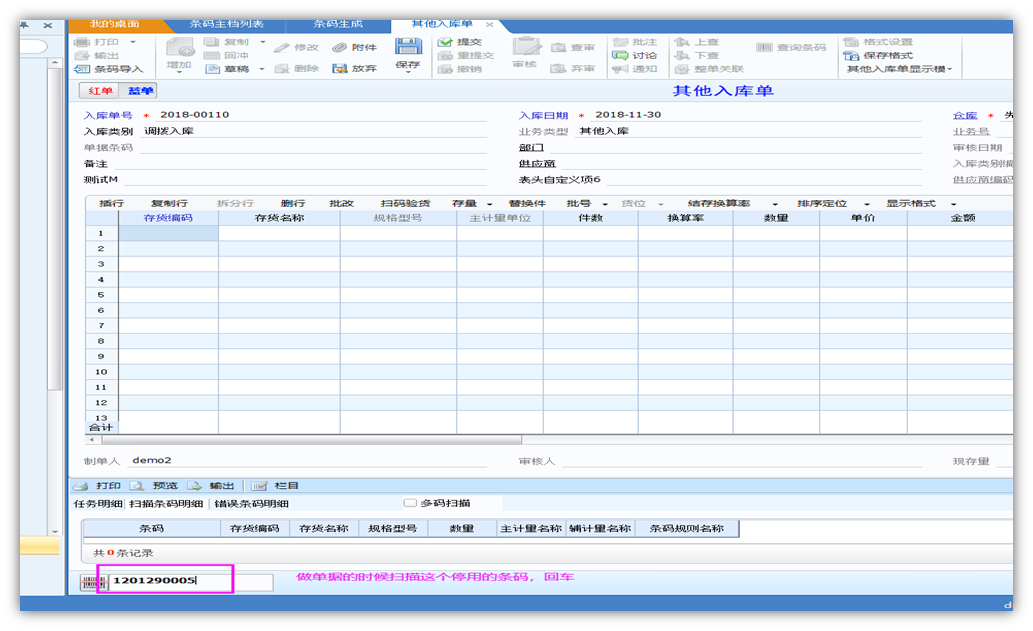Click 替换件 replacement button
This screenshot has height=631, width=1033.
point(527,204)
